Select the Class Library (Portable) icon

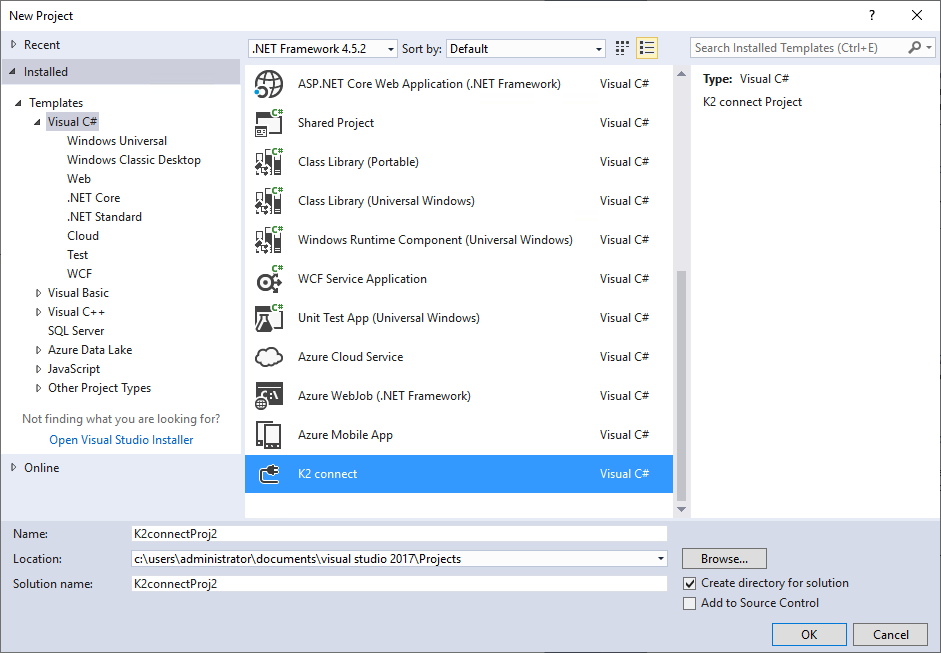coord(268,162)
